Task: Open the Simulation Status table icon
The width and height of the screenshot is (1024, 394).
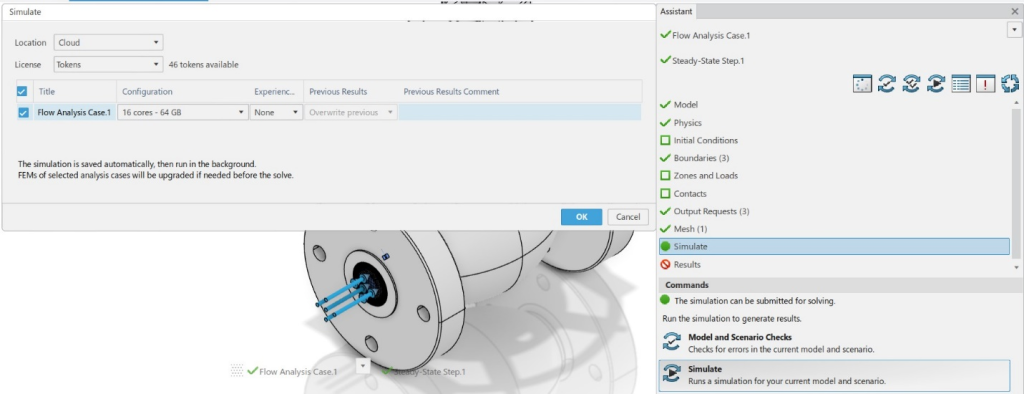Action: coord(961,84)
